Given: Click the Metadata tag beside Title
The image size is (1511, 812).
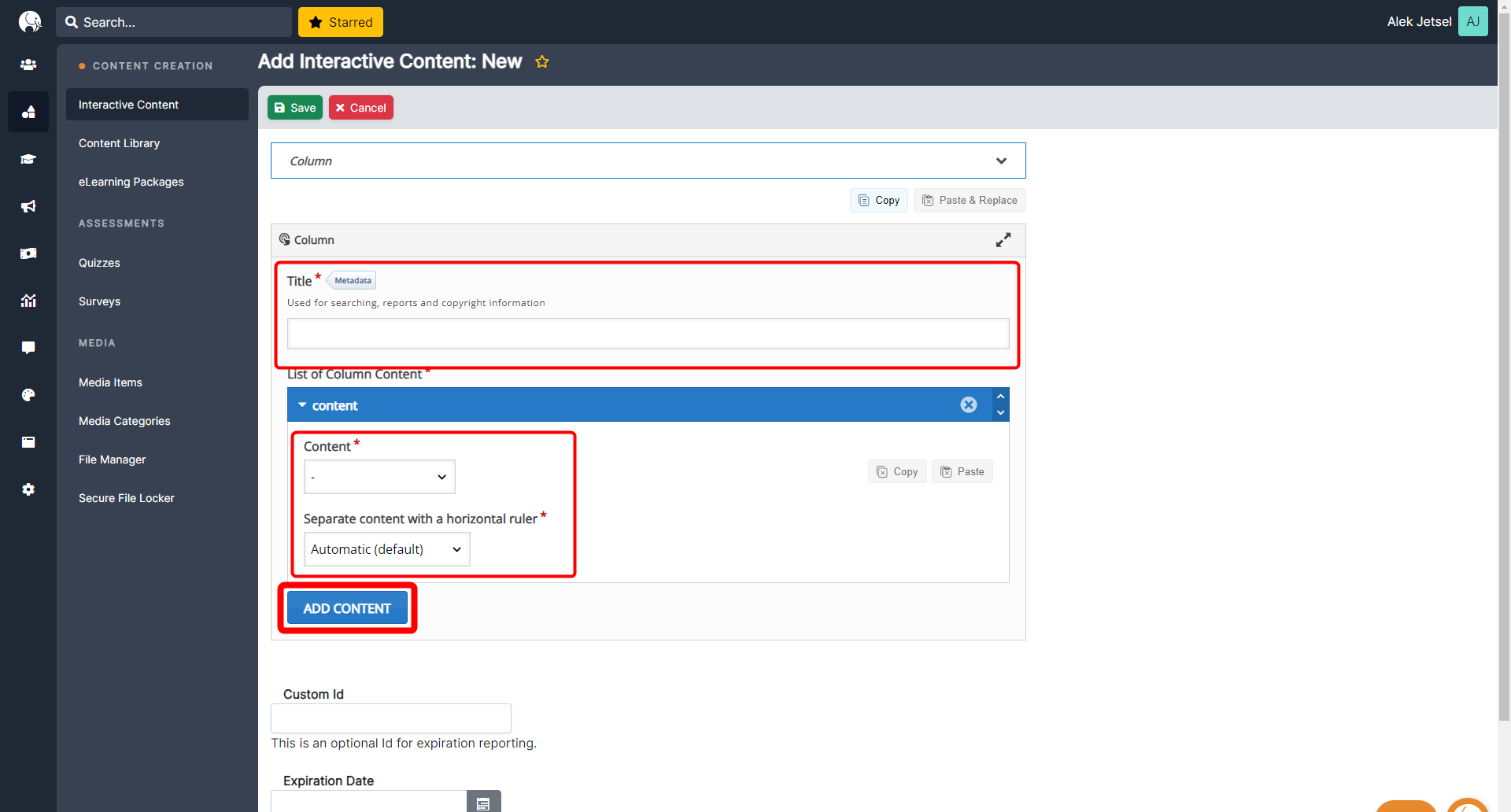Looking at the screenshot, I should [351, 280].
